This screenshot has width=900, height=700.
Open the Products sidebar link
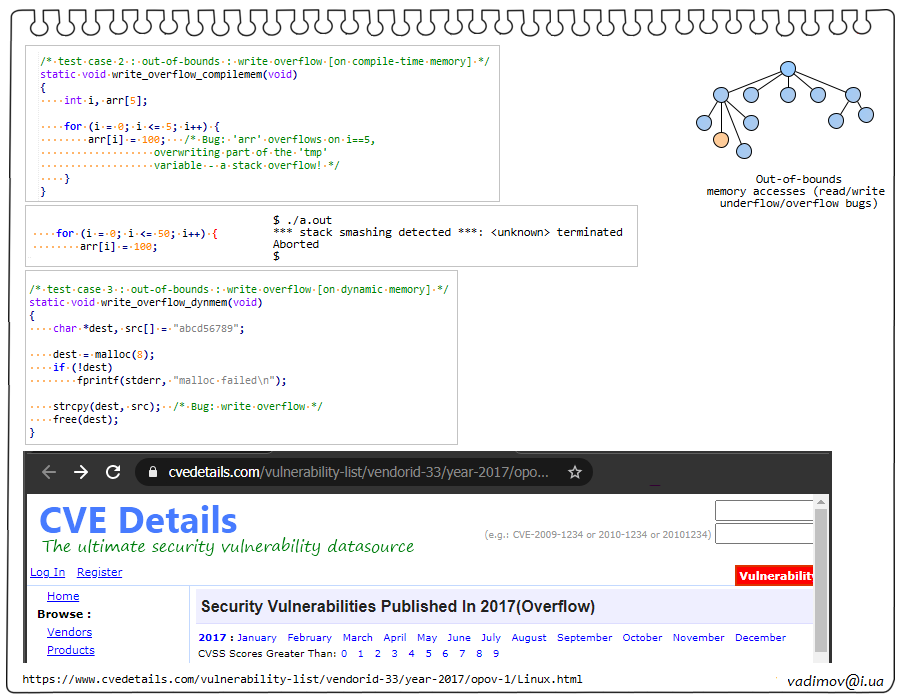(71, 650)
